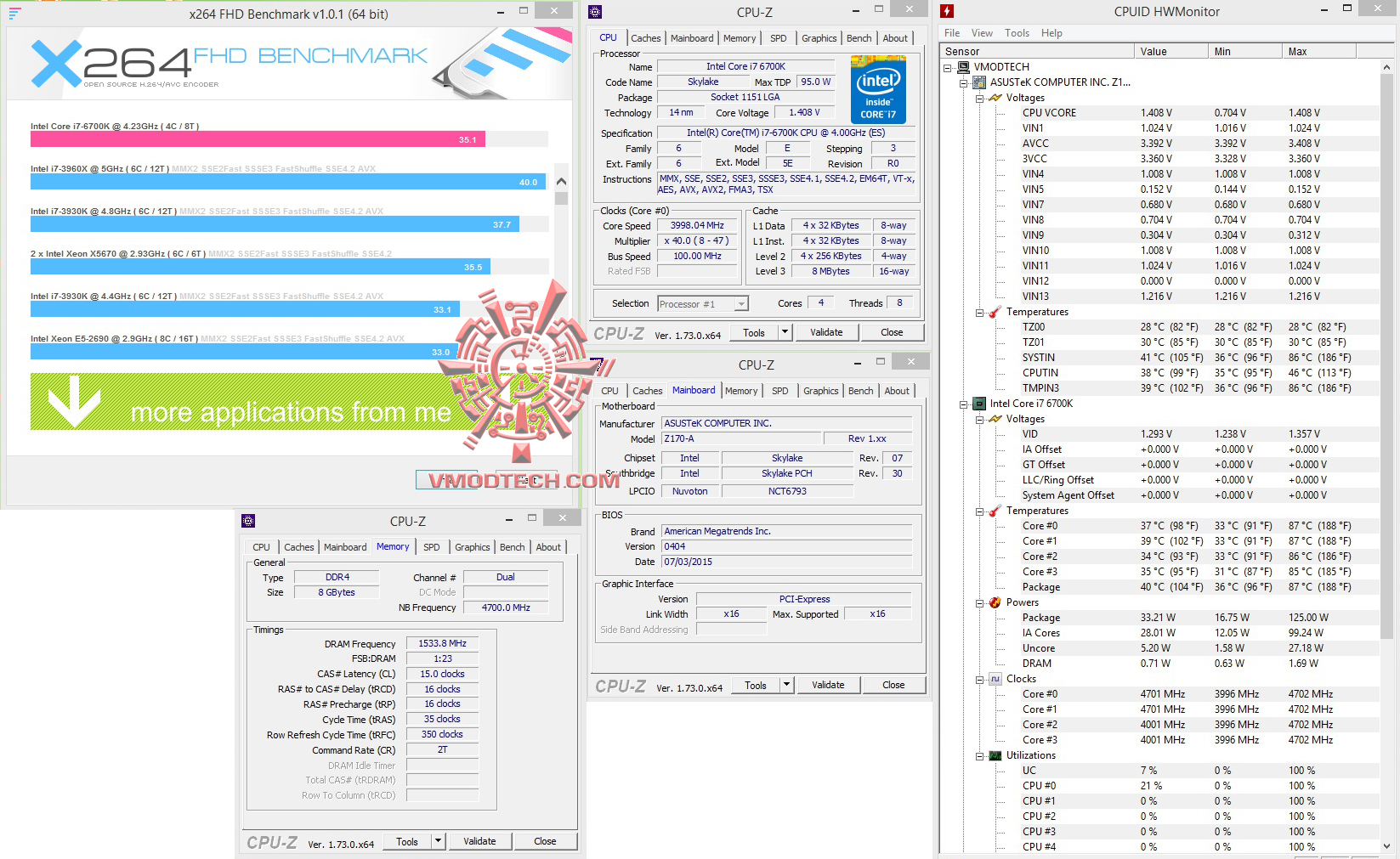Click the Core Speed value 3998.04 MHz

click(697, 226)
